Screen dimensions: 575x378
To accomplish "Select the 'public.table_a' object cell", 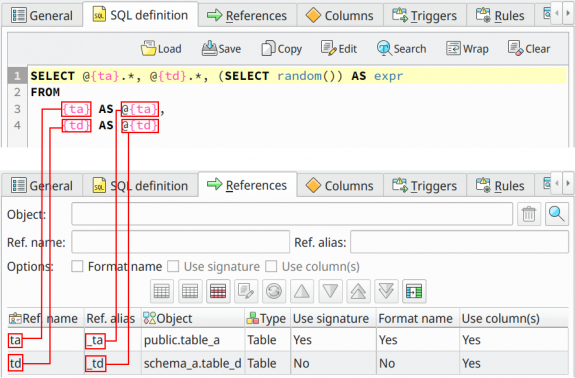I will [193, 340].
